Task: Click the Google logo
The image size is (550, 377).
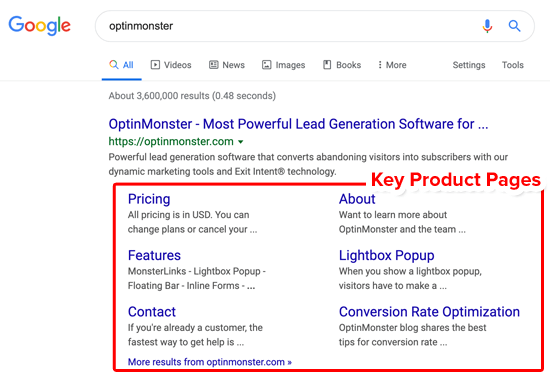Action: tap(40, 25)
